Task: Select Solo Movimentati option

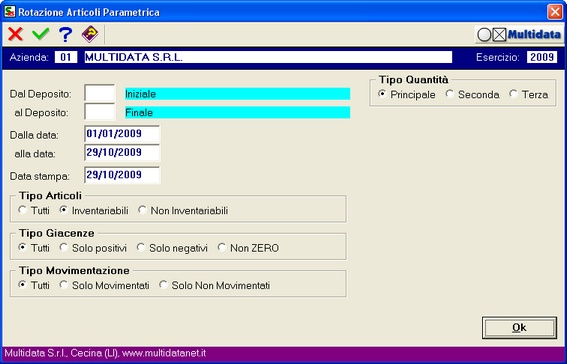Action: tap(104, 285)
